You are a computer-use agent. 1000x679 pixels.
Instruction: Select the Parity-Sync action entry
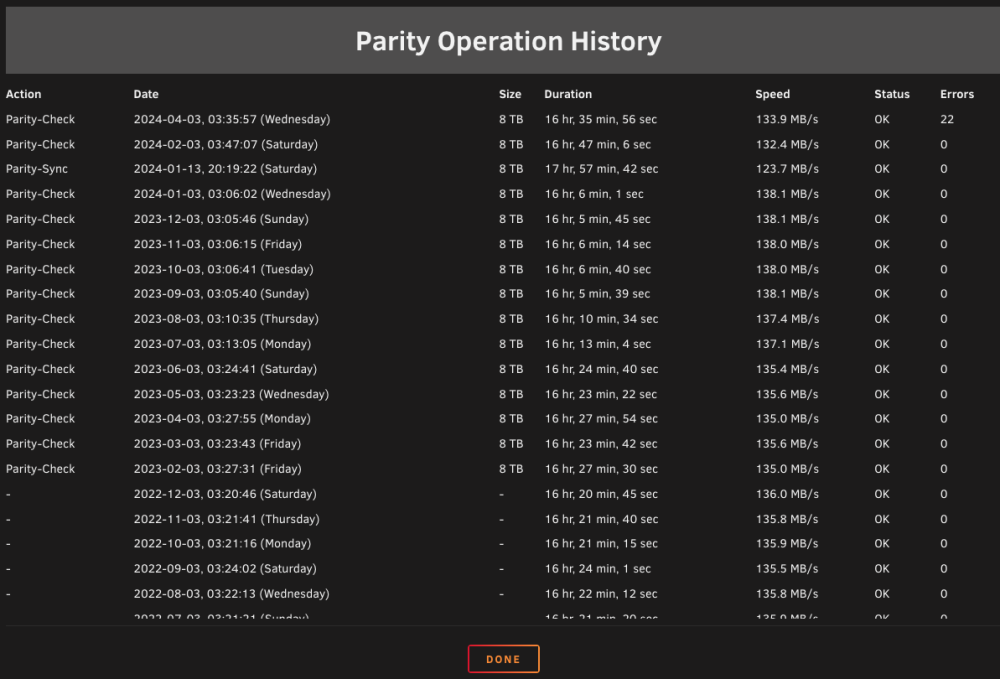pyautogui.click(x=37, y=169)
